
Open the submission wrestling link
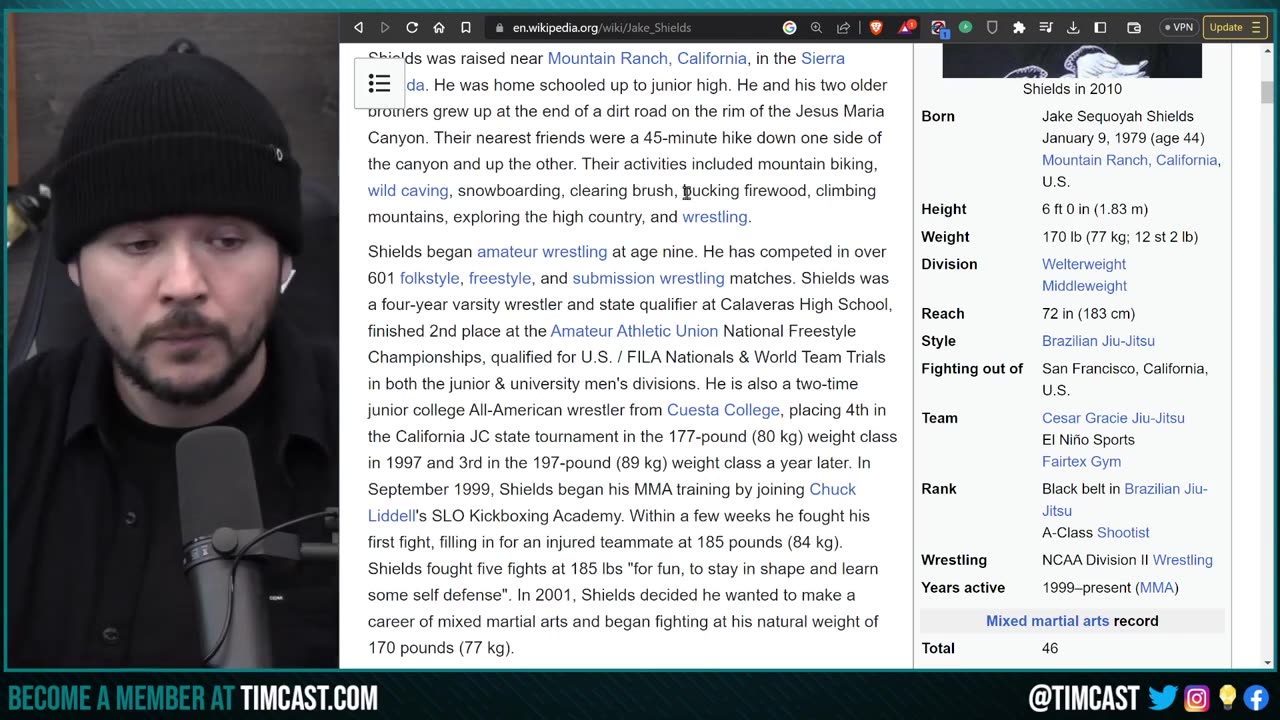pos(648,278)
